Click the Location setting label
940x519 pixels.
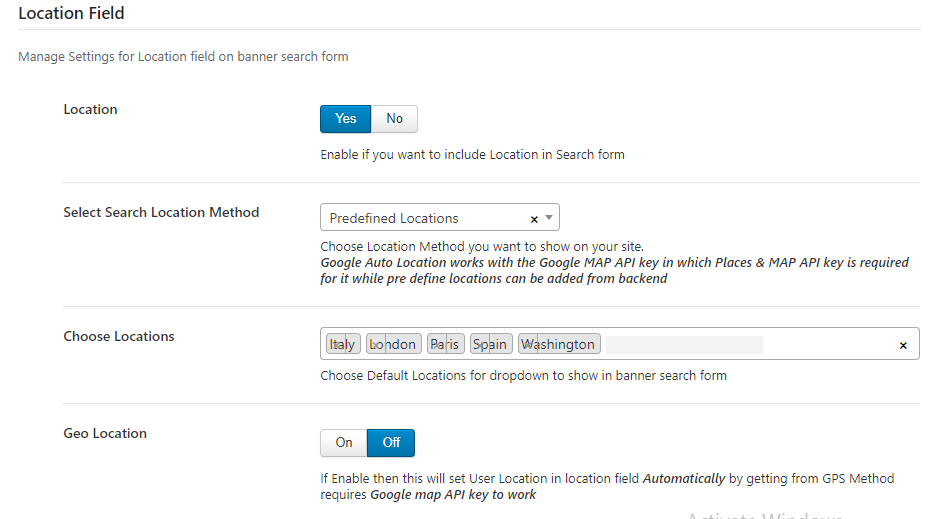90,109
